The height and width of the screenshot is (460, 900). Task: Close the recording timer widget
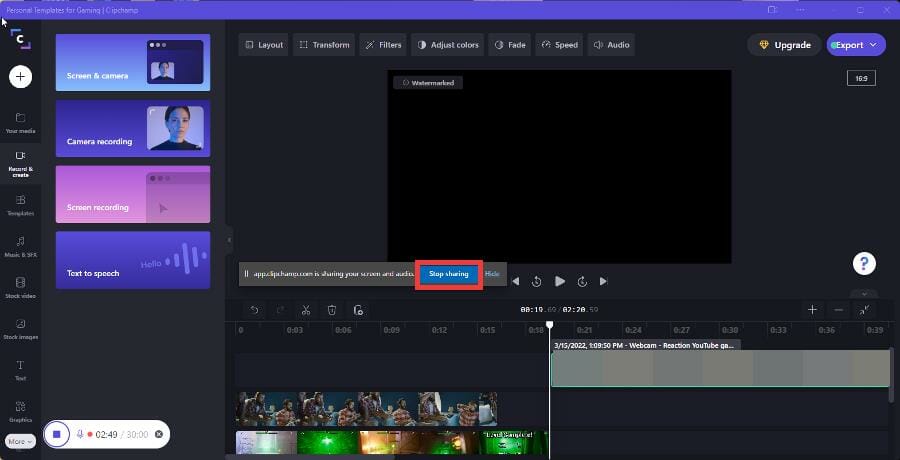tap(158, 434)
